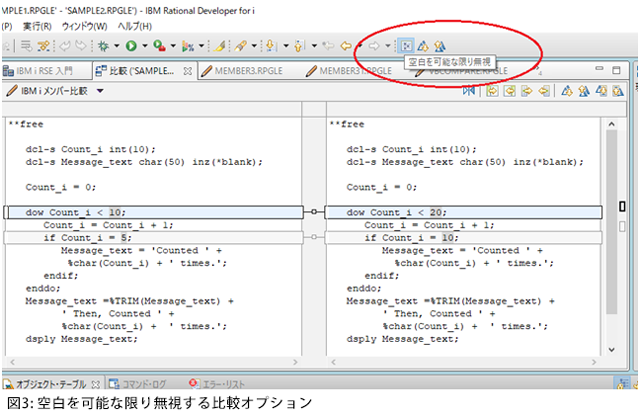Image resolution: width=640 pixels, height=415 pixels.
Task: Click the black overview ruler difference marker
Action: point(622,206)
